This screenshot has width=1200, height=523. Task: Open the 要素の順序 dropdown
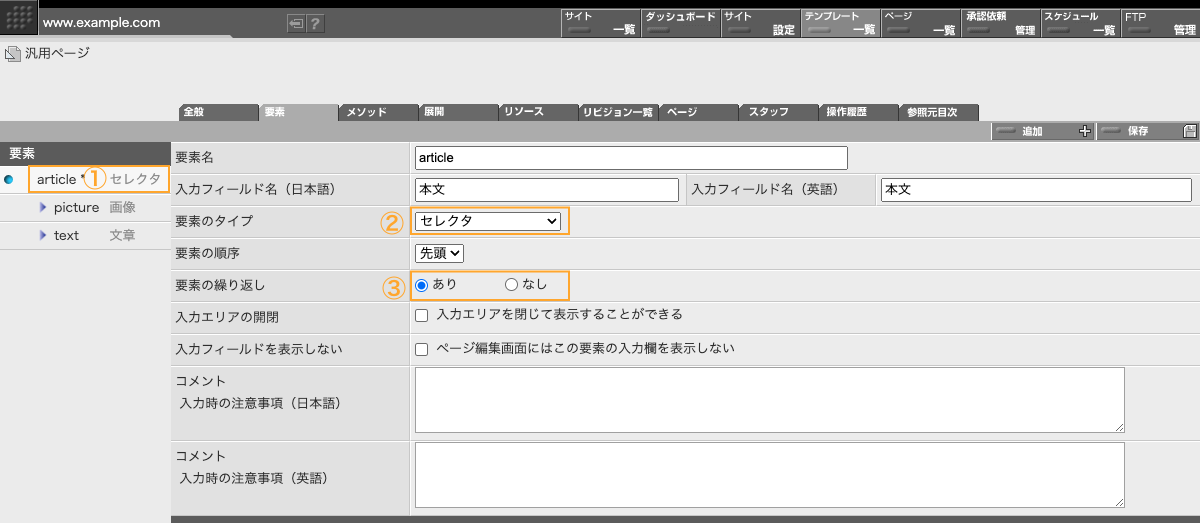coord(439,254)
